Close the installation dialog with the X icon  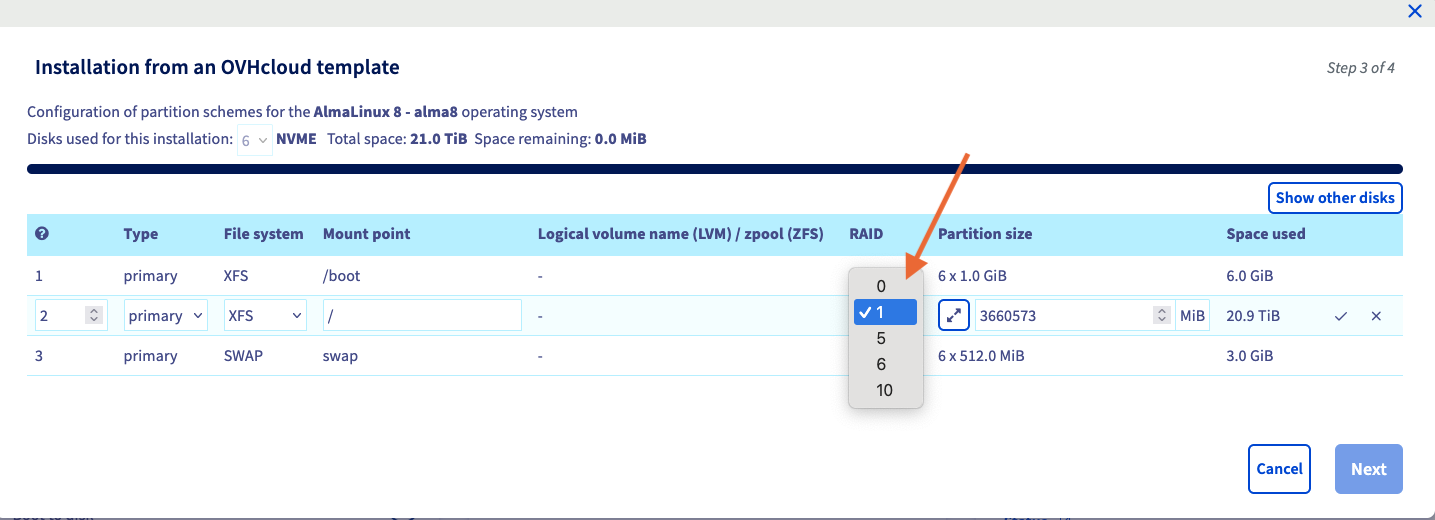pyautogui.click(x=1414, y=12)
